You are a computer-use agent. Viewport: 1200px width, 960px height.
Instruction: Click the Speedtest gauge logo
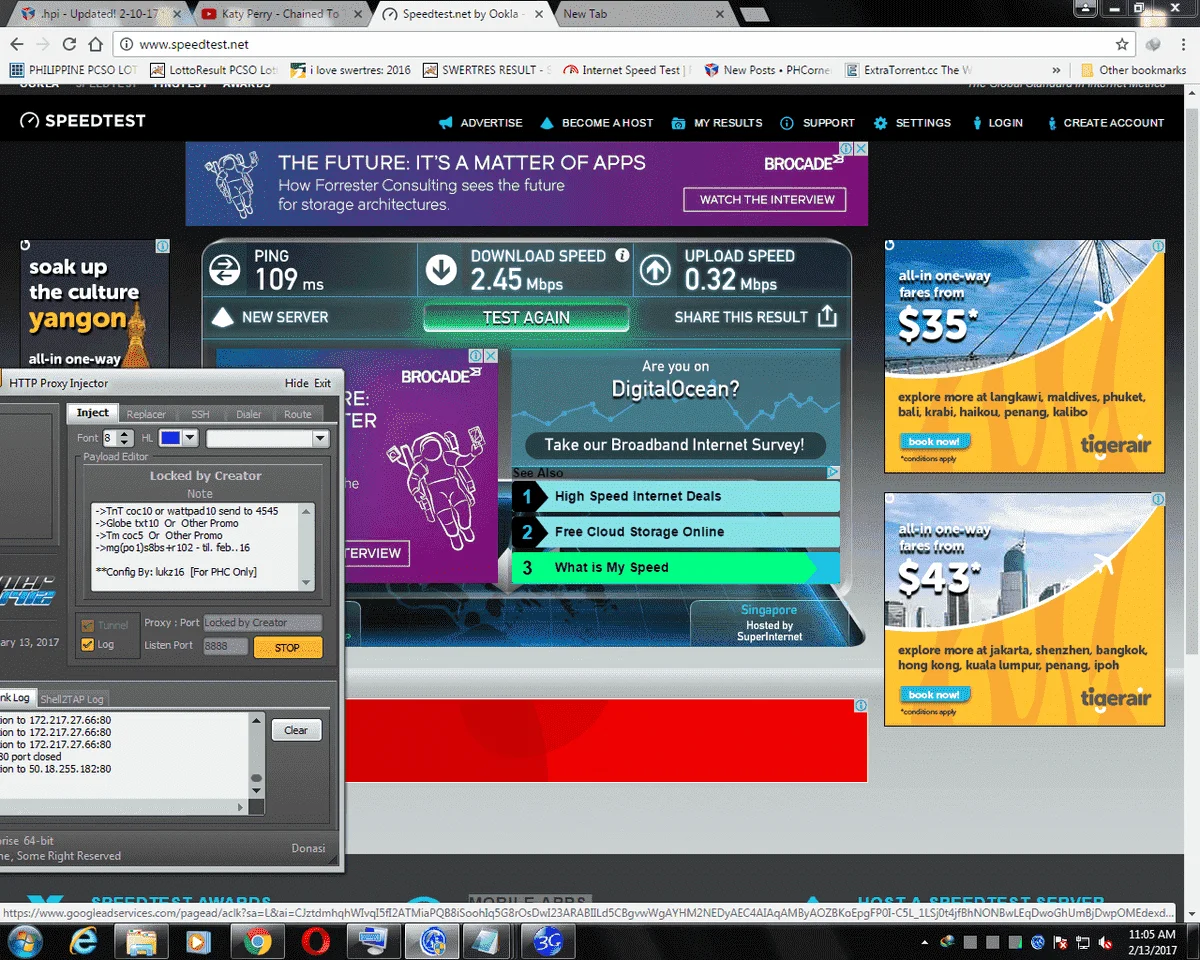click(29, 121)
